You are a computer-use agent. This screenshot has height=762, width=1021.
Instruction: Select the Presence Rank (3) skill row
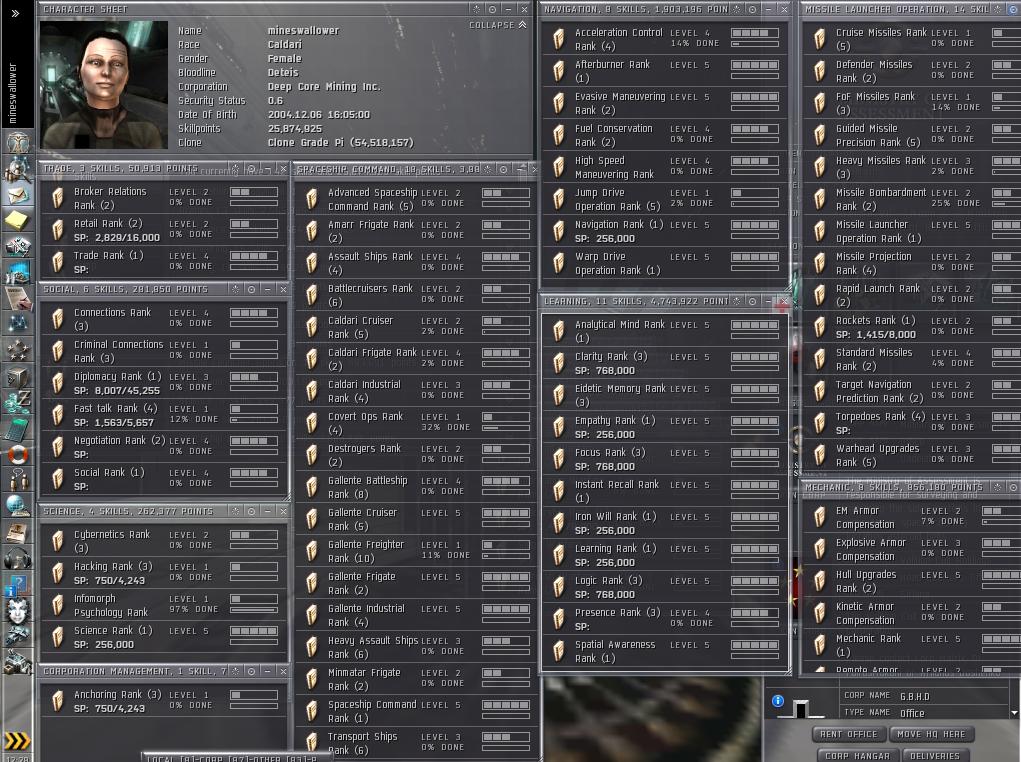[x=665, y=619]
